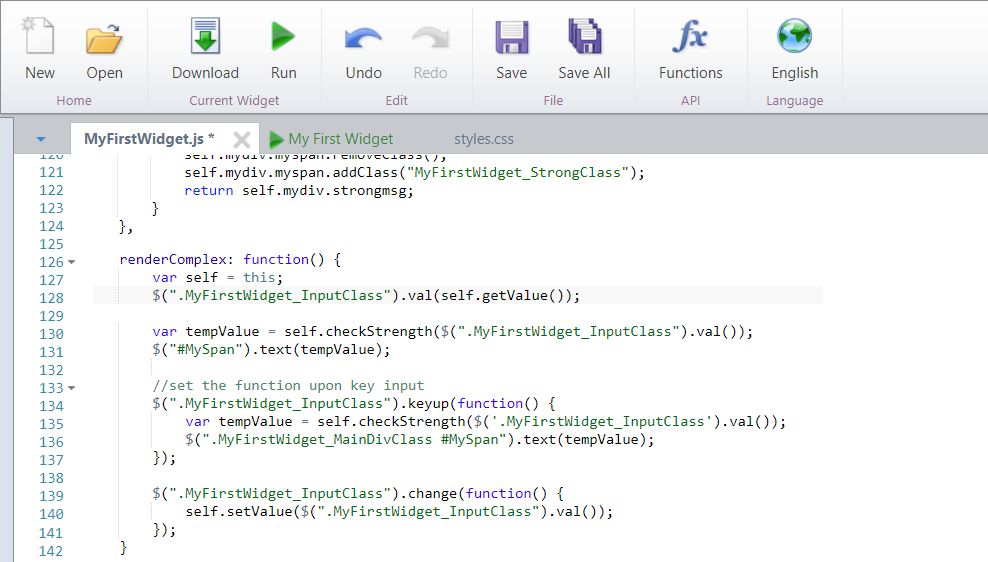Collapse the renderComplex function at line 126
Screen dimensions: 988x562
click(72, 262)
